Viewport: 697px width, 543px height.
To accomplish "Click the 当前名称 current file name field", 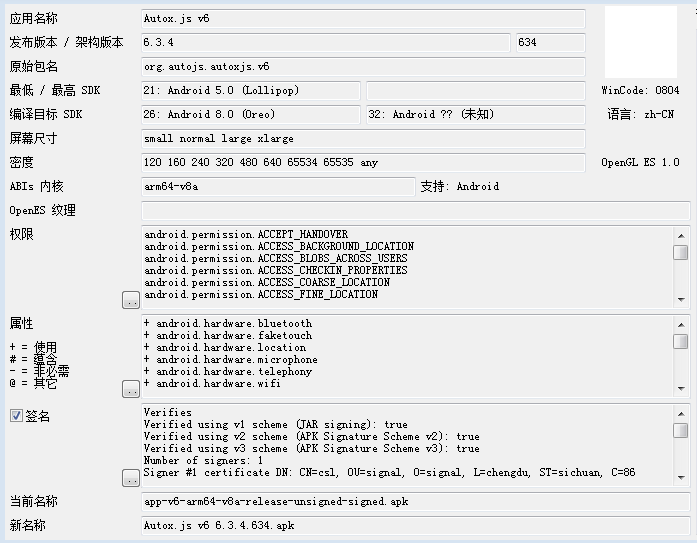I will click(x=416, y=502).
